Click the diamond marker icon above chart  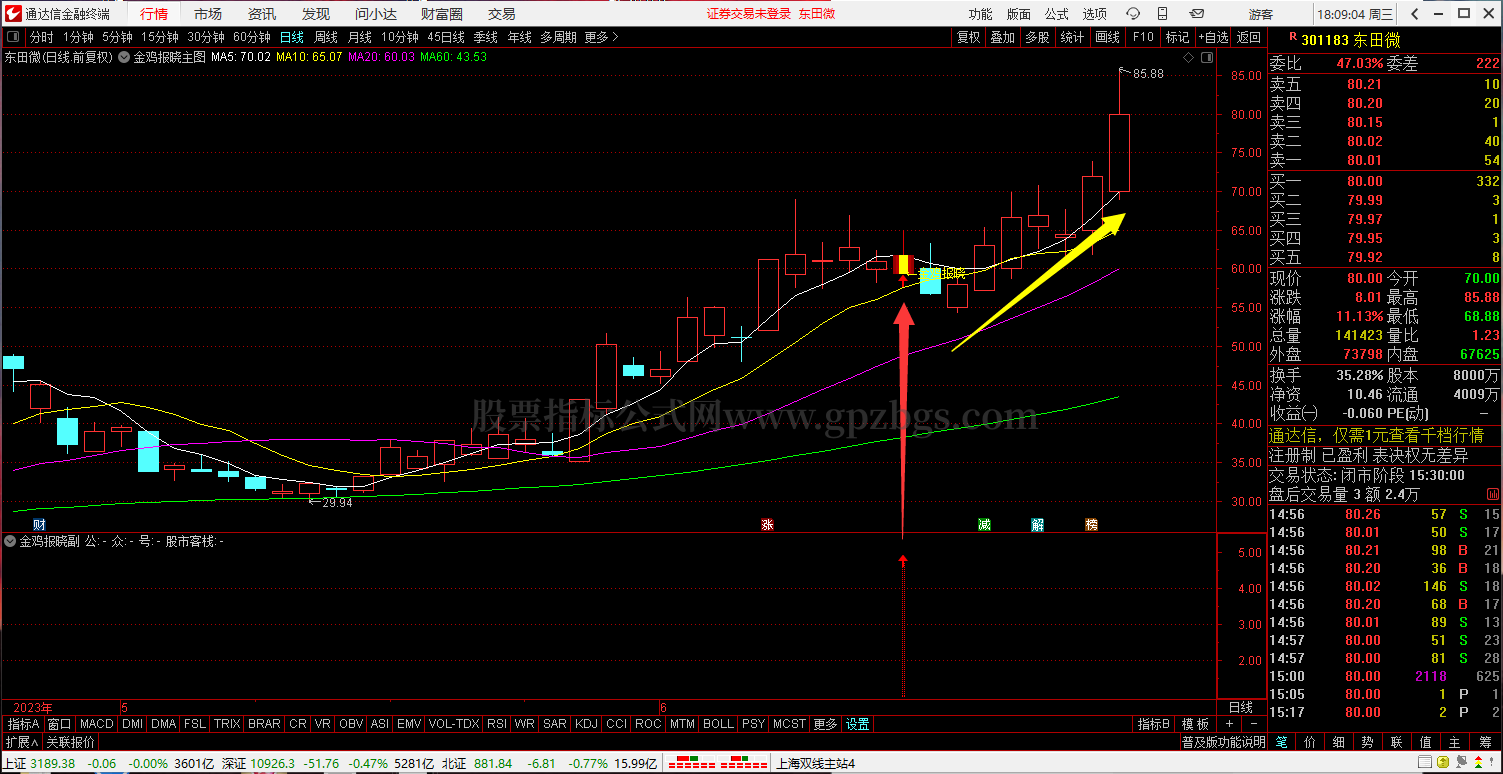tap(1187, 58)
